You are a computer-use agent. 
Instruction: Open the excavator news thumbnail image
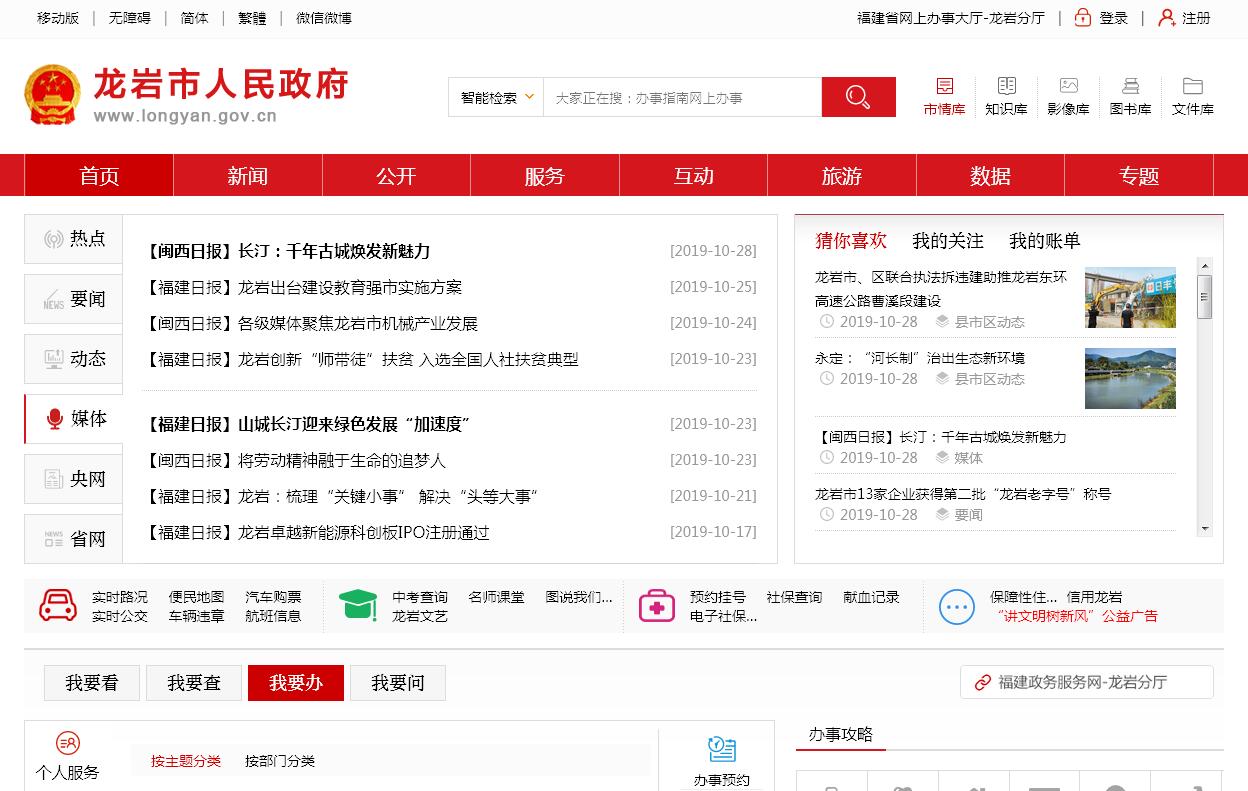click(1130, 297)
